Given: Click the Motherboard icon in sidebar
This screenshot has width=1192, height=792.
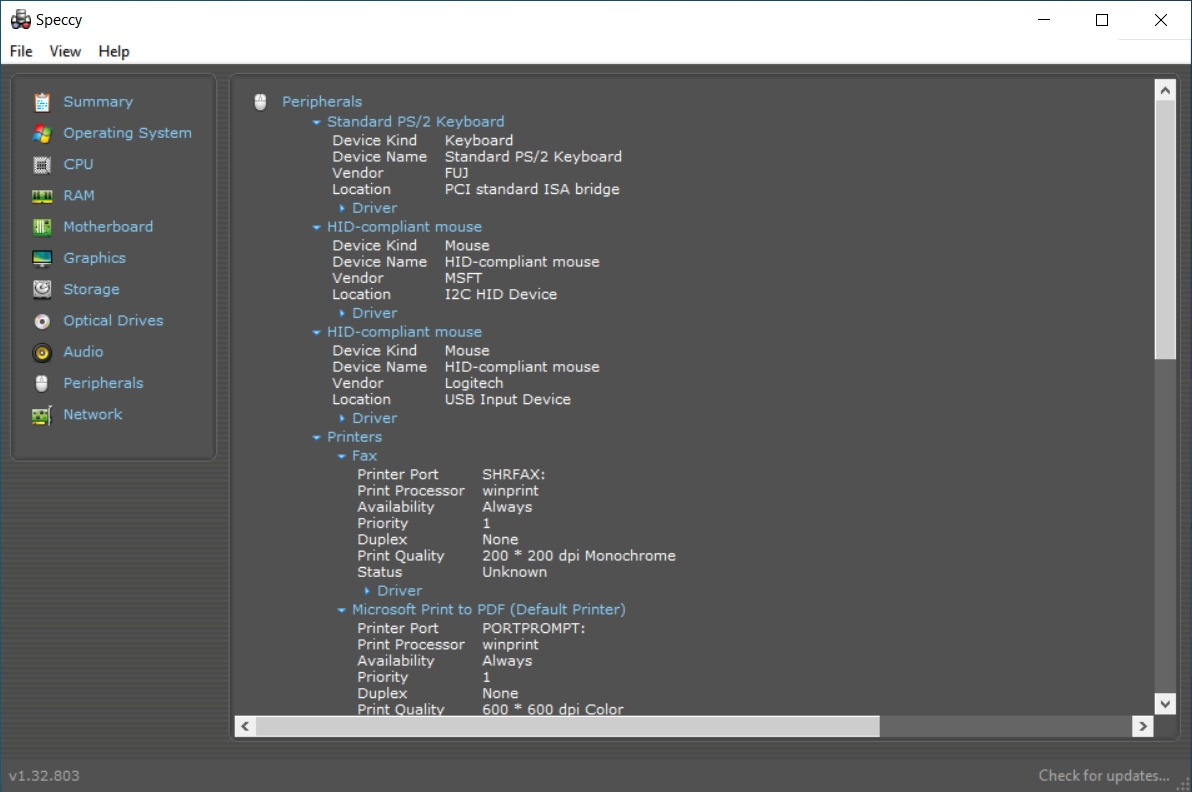Looking at the screenshot, I should [x=42, y=227].
